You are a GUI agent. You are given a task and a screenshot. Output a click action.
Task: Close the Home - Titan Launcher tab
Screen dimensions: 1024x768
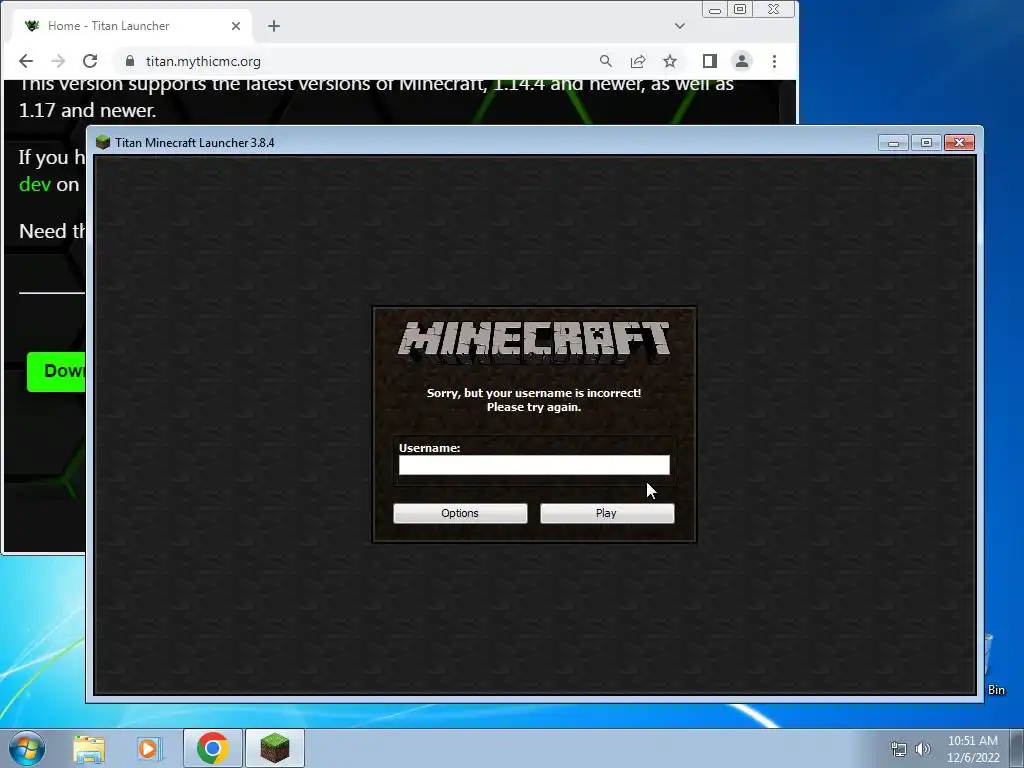tap(236, 26)
